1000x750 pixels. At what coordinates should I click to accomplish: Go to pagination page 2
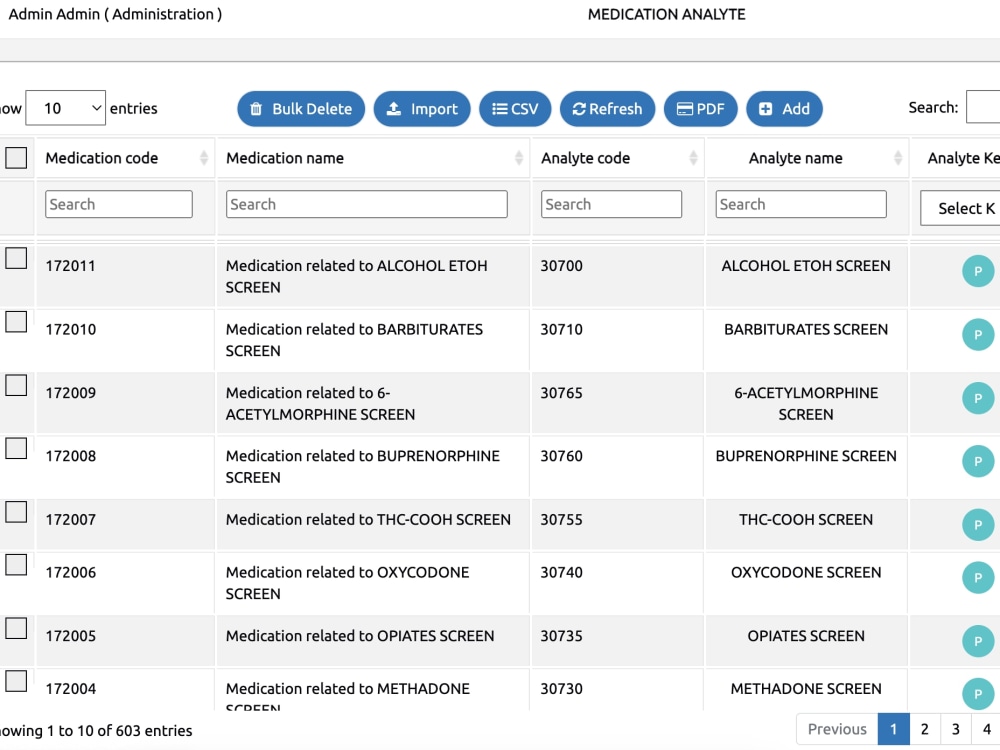coord(925,729)
